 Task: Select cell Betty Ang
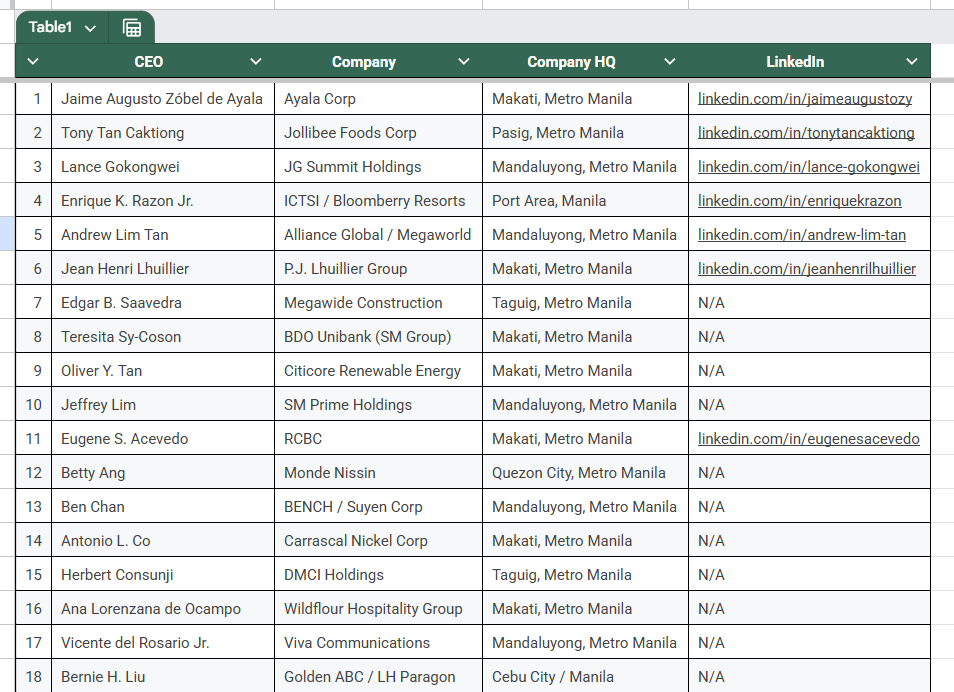(163, 473)
